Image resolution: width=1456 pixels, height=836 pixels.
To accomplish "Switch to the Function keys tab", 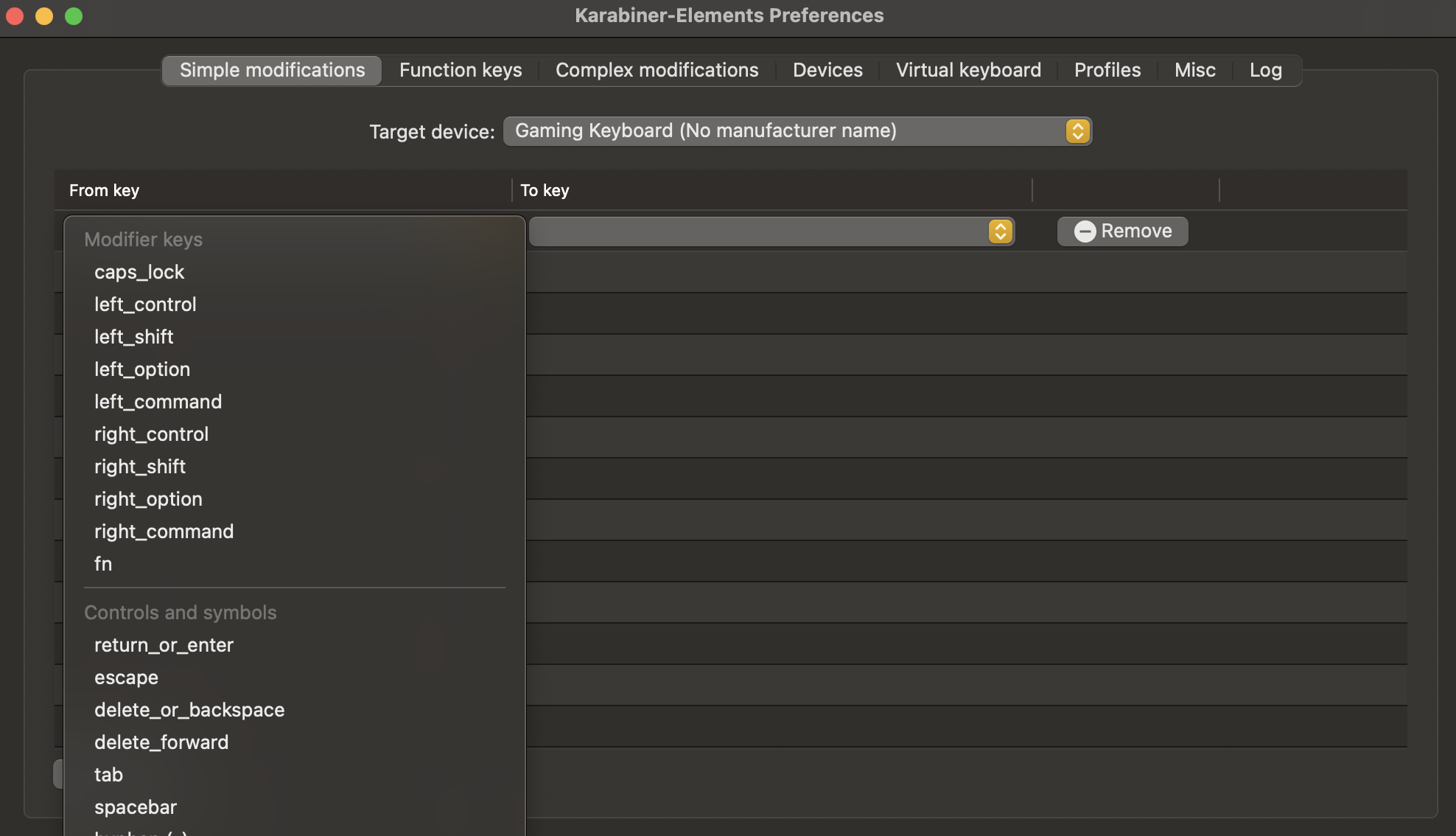I will [x=461, y=70].
